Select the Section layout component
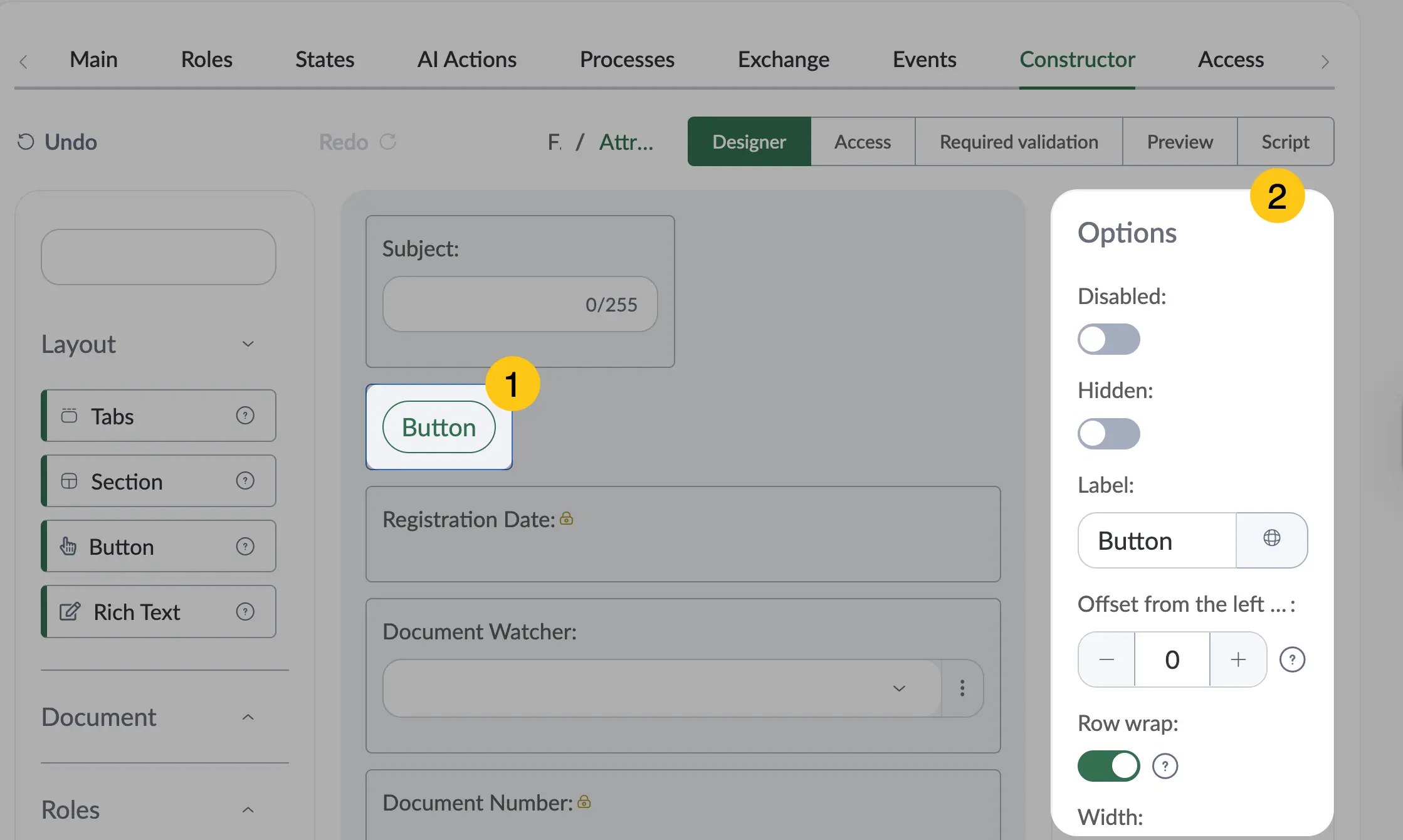The height and width of the screenshot is (840, 1403). [x=159, y=481]
